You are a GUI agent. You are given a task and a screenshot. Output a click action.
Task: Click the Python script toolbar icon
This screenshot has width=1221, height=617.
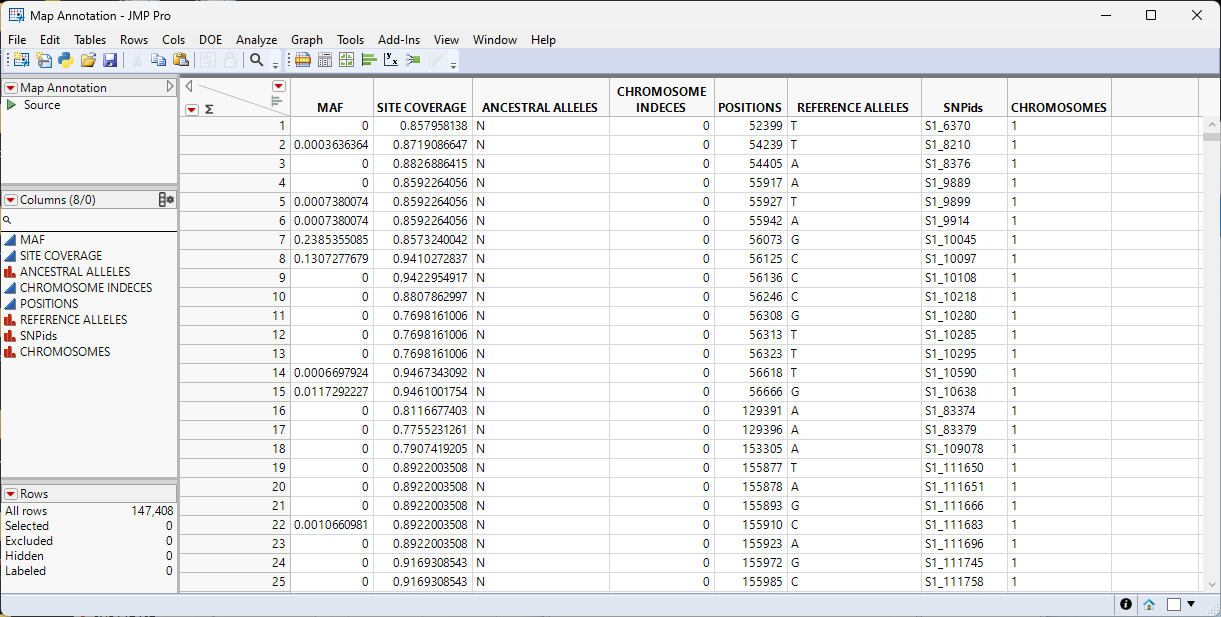click(x=66, y=60)
